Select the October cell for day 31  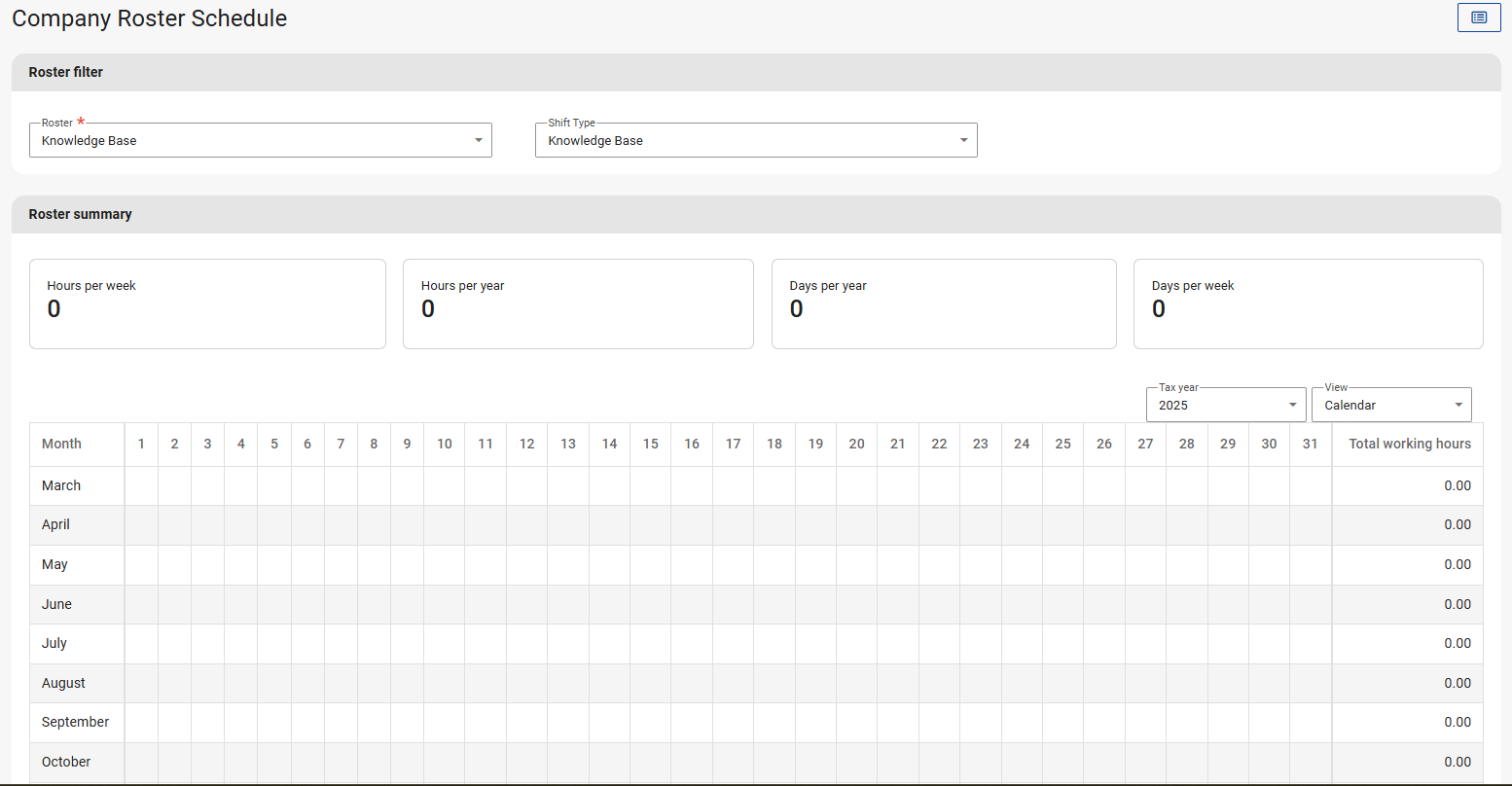click(1310, 762)
